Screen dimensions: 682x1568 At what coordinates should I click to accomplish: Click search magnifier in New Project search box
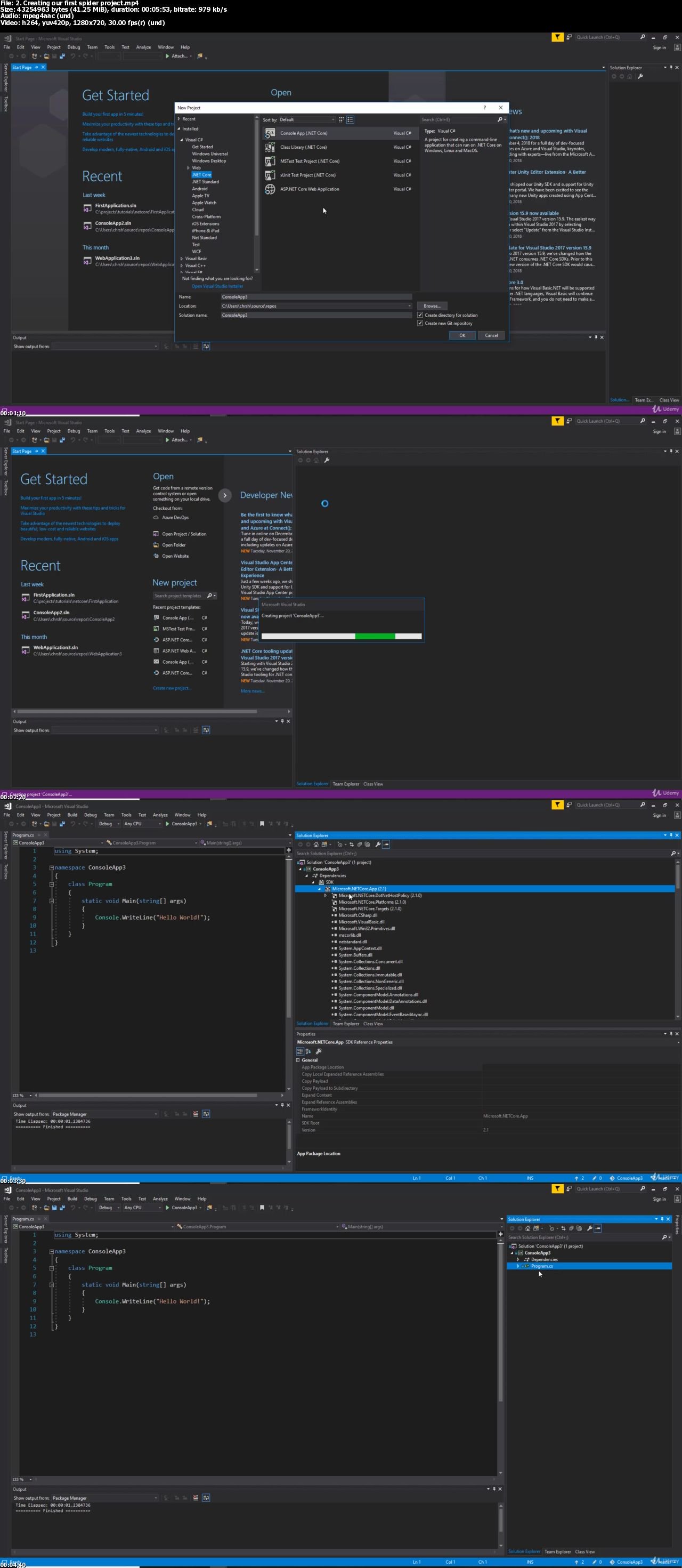point(500,119)
